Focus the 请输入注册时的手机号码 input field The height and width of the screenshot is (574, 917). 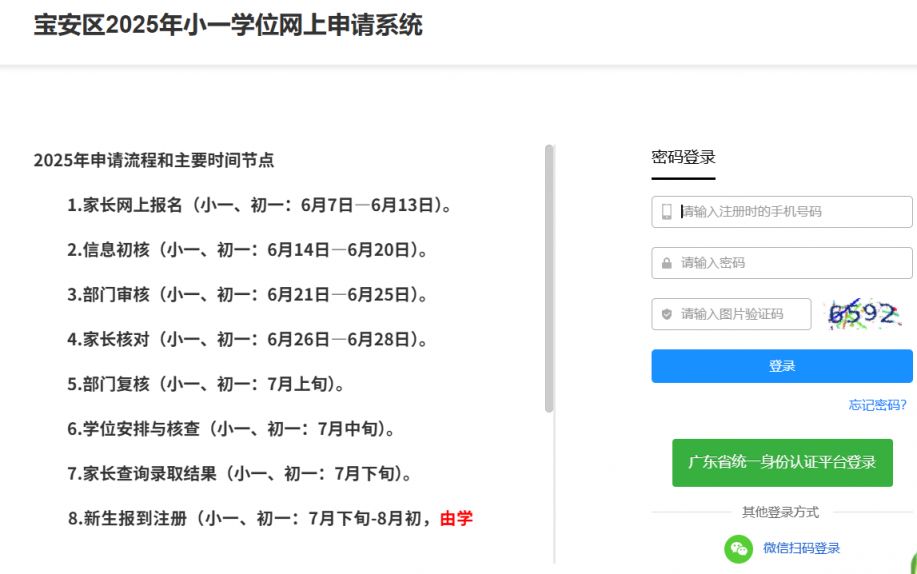tap(782, 212)
